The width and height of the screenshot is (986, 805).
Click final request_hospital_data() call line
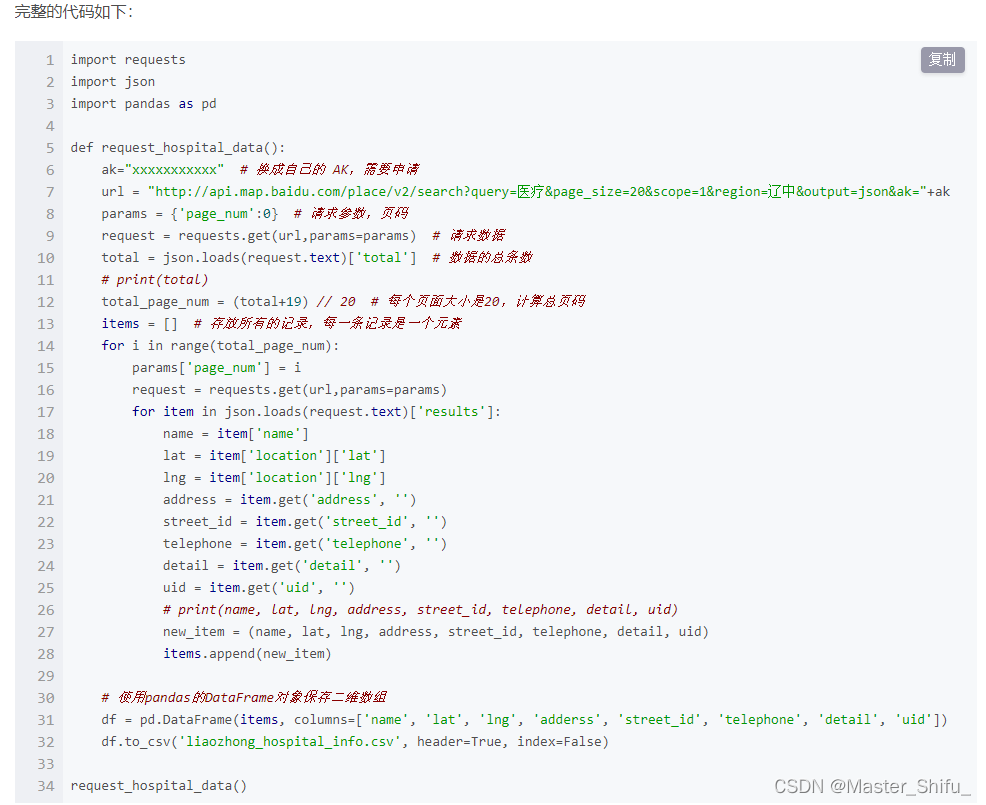[x=159, y=786]
